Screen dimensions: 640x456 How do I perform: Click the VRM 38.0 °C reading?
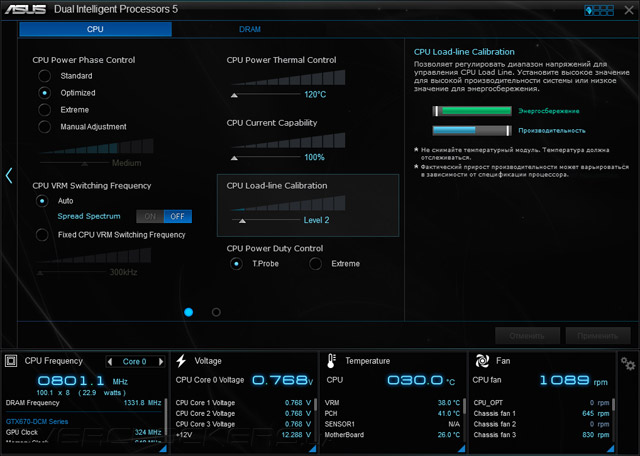click(449, 403)
